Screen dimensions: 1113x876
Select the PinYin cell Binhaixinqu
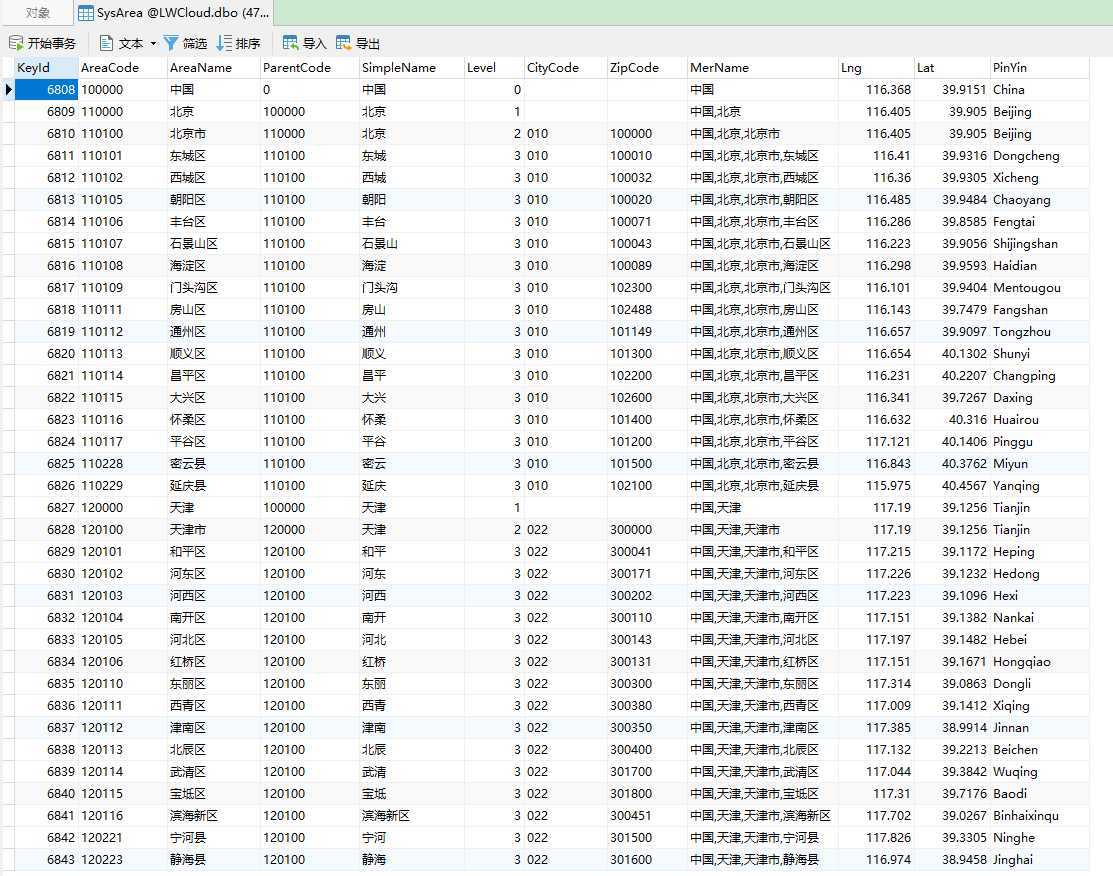(1039, 816)
